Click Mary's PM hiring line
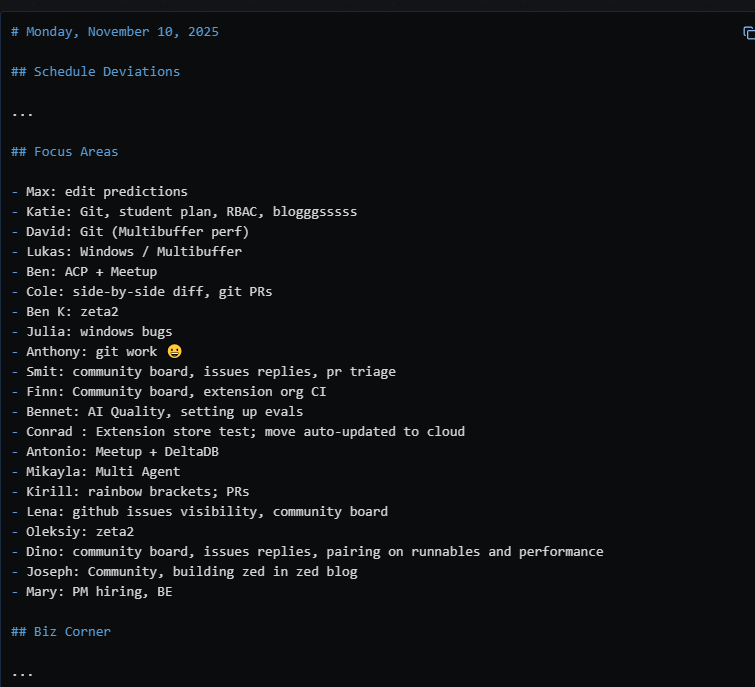This screenshot has width=755, height=687. point(92,592)
